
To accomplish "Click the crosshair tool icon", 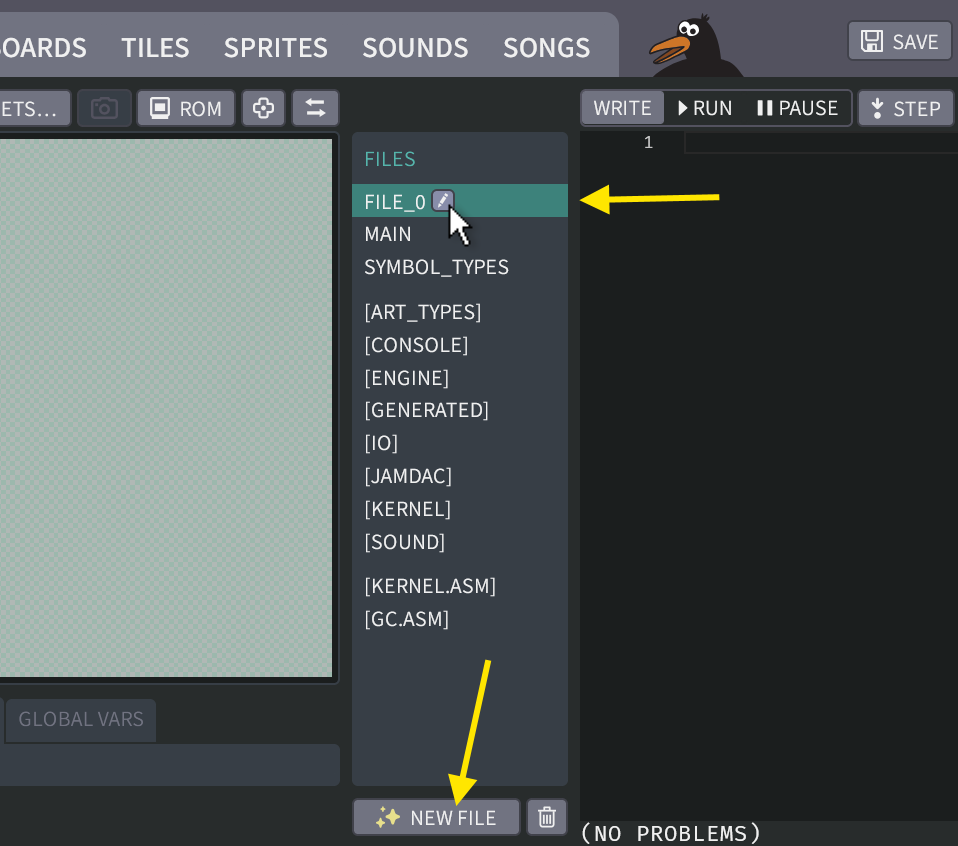I will (263, 107).
